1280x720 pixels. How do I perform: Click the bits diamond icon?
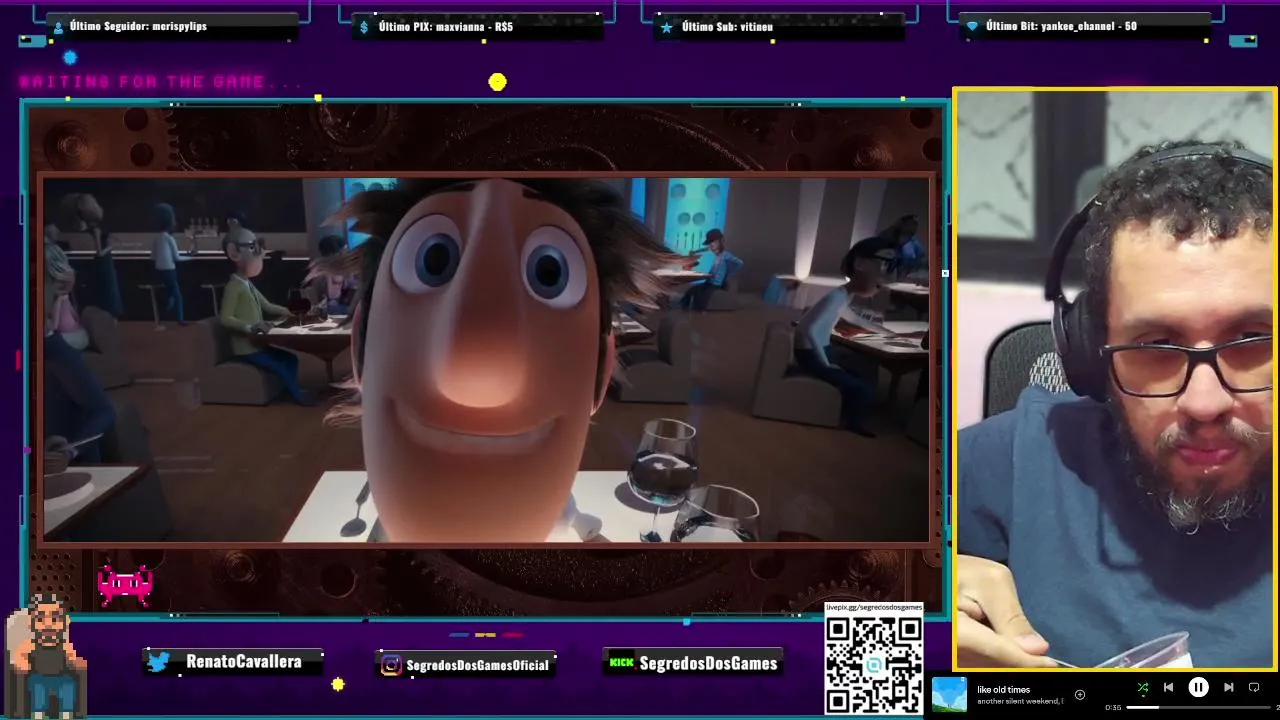tap(971, 26)
